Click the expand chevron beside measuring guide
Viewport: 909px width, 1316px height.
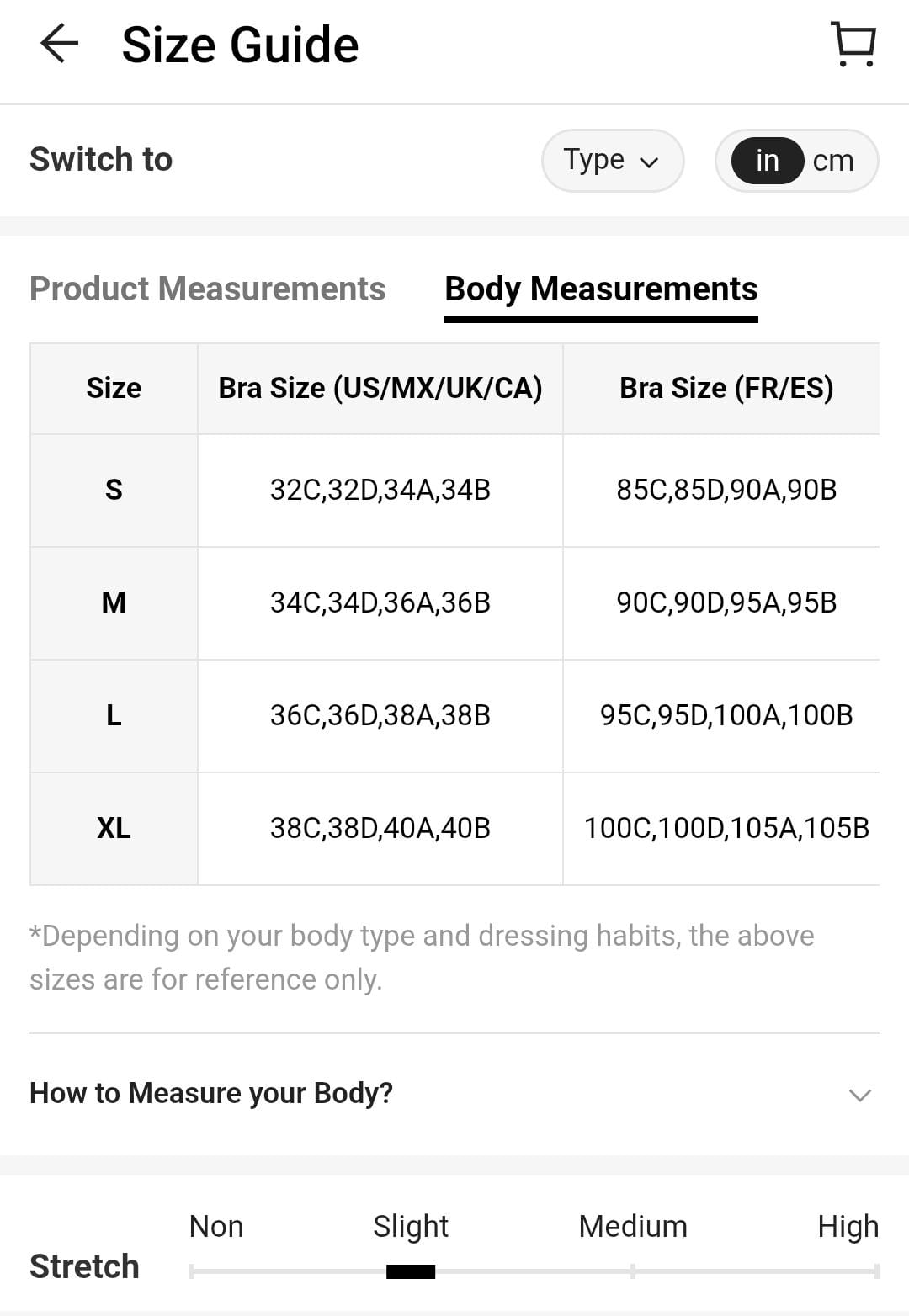click(859, 1095)
